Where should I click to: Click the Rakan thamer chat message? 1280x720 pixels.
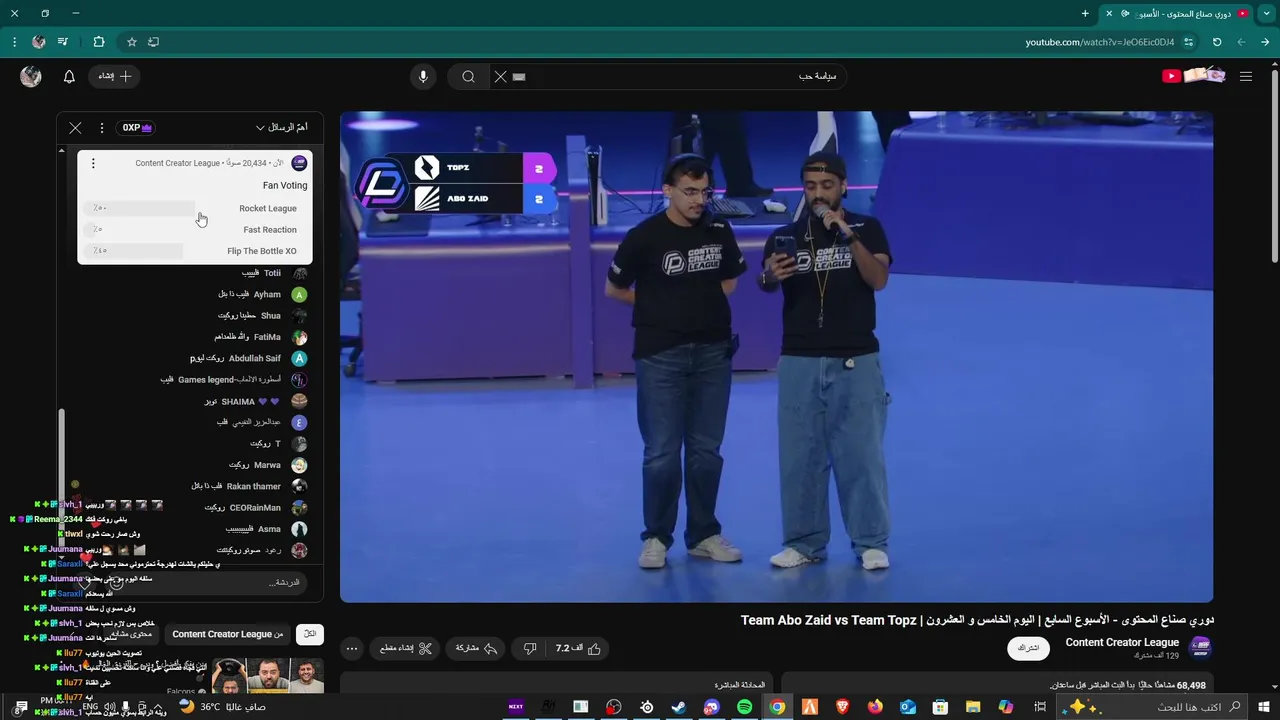[x=249, y=486]
